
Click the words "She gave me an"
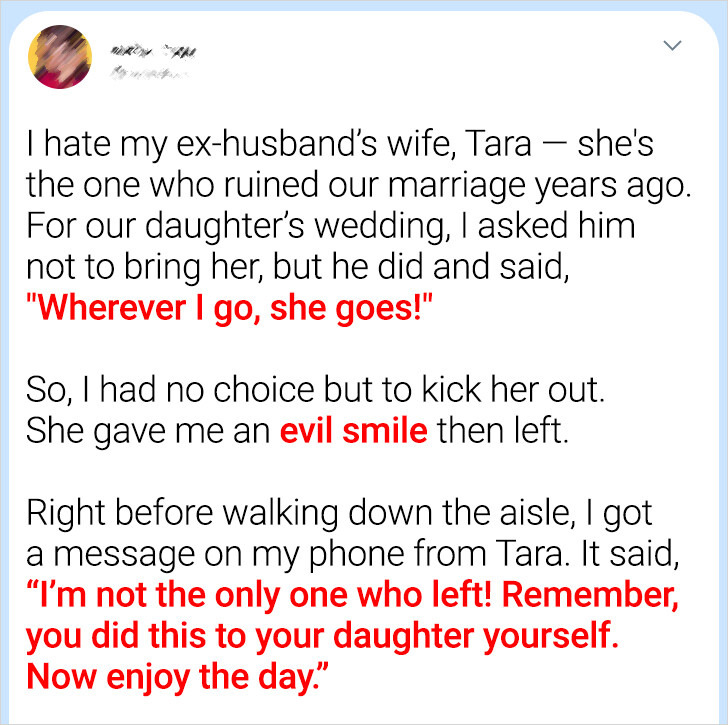148,432
